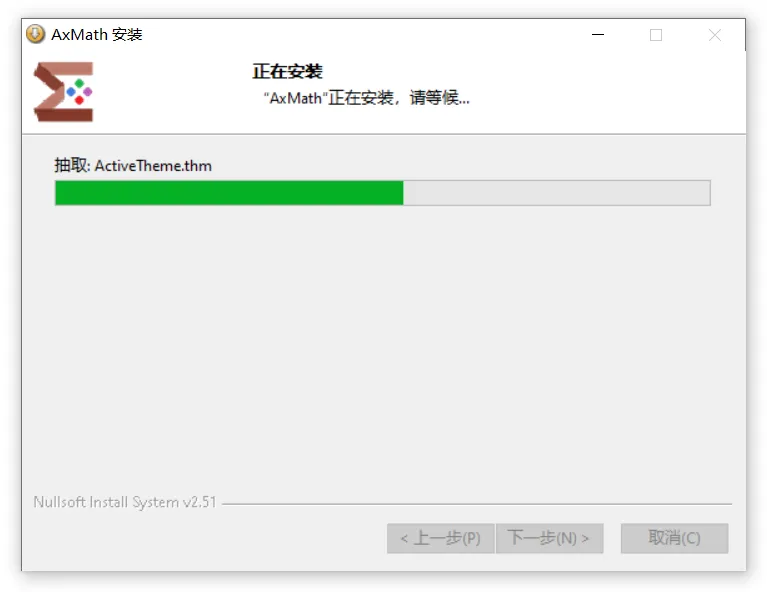Close the AxMath installer window
Image resolution: width=767 pixels, height=592 pixels.
715,35
